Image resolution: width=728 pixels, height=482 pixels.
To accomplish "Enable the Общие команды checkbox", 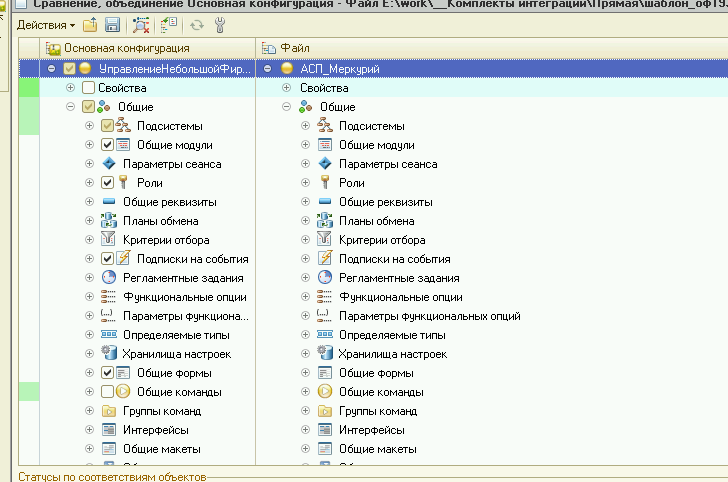I will click(x=108, y=392).
